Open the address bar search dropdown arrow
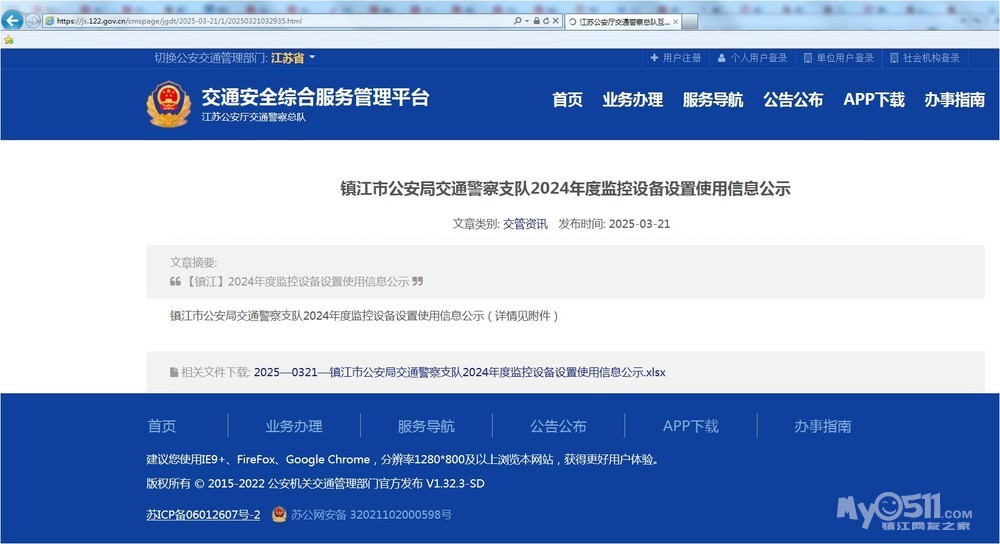 click(525, 20)
